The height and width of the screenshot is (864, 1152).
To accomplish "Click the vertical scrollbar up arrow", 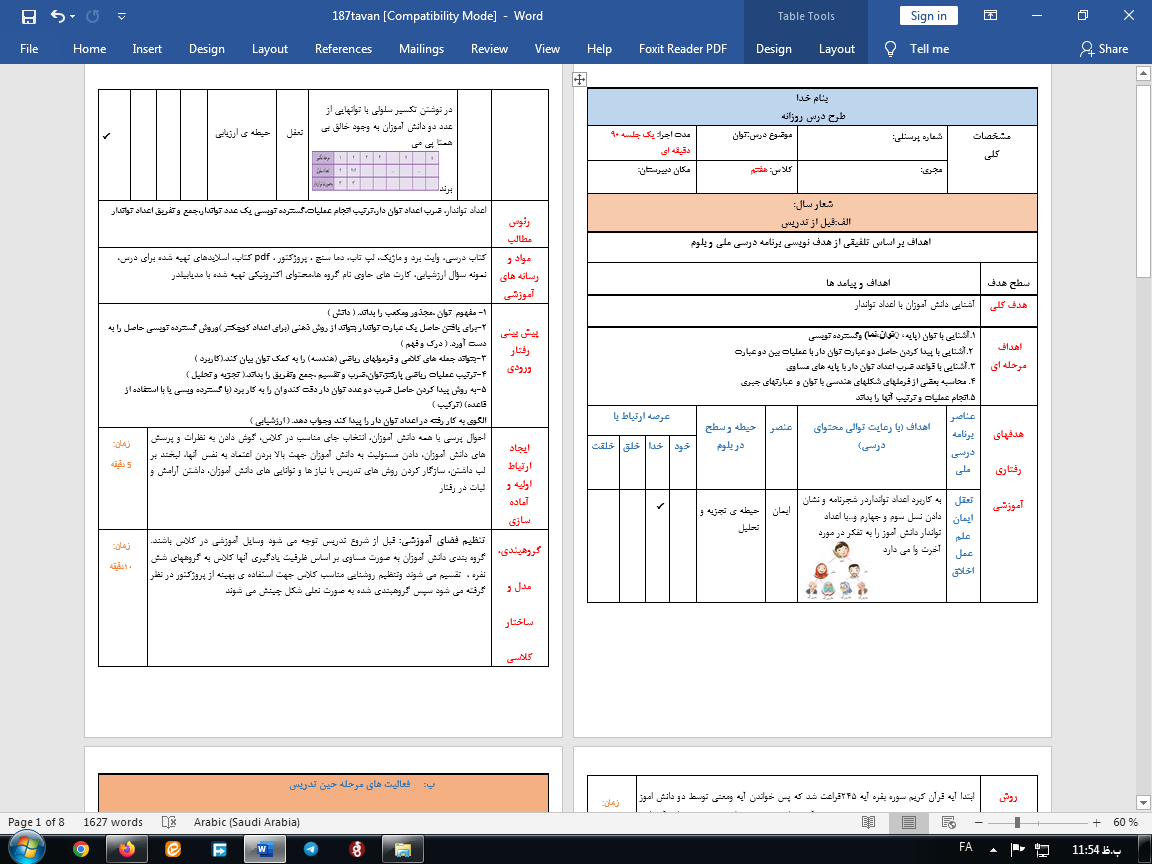I will 1143,73.
